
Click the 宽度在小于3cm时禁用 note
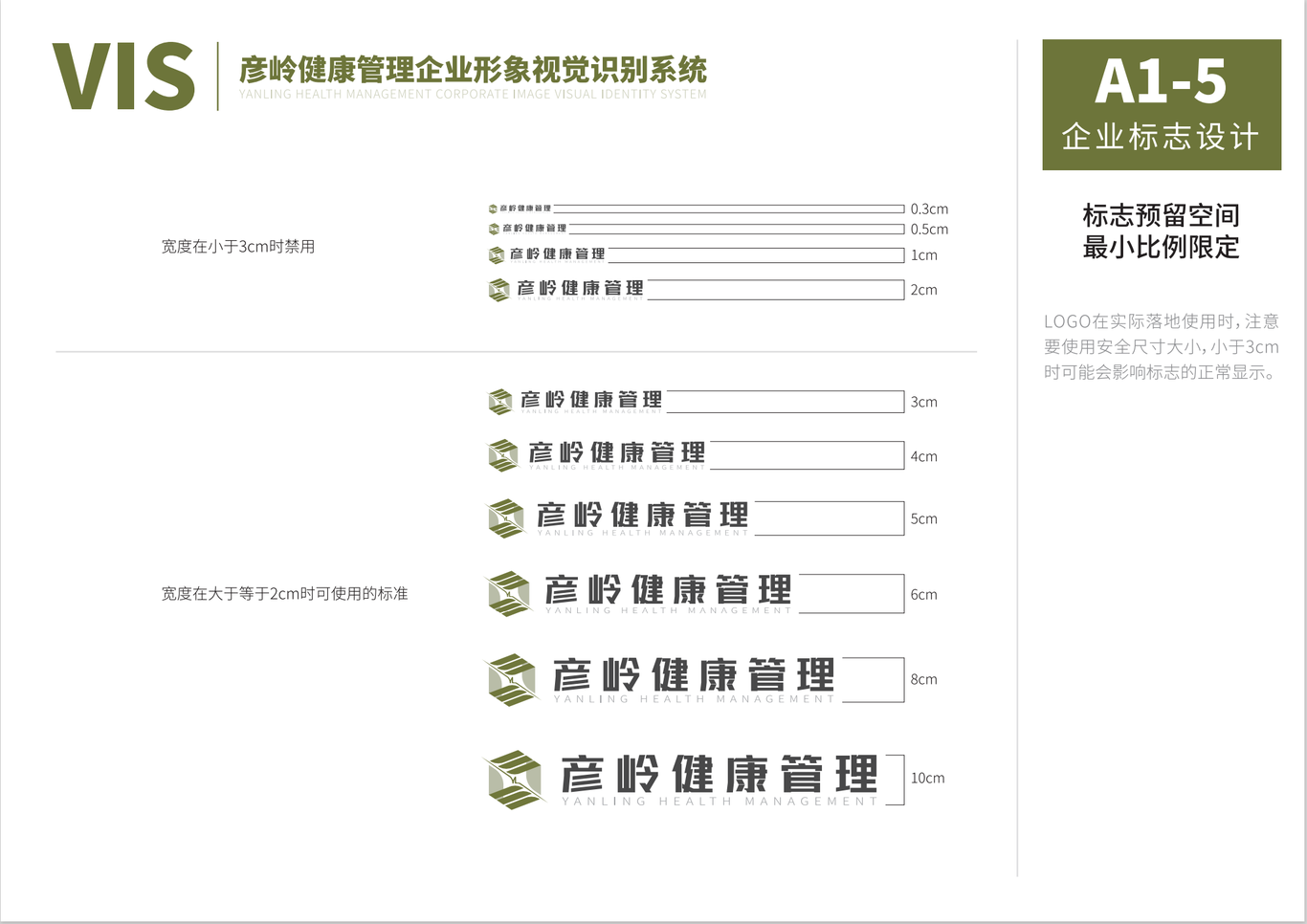(x=238, y=247)
